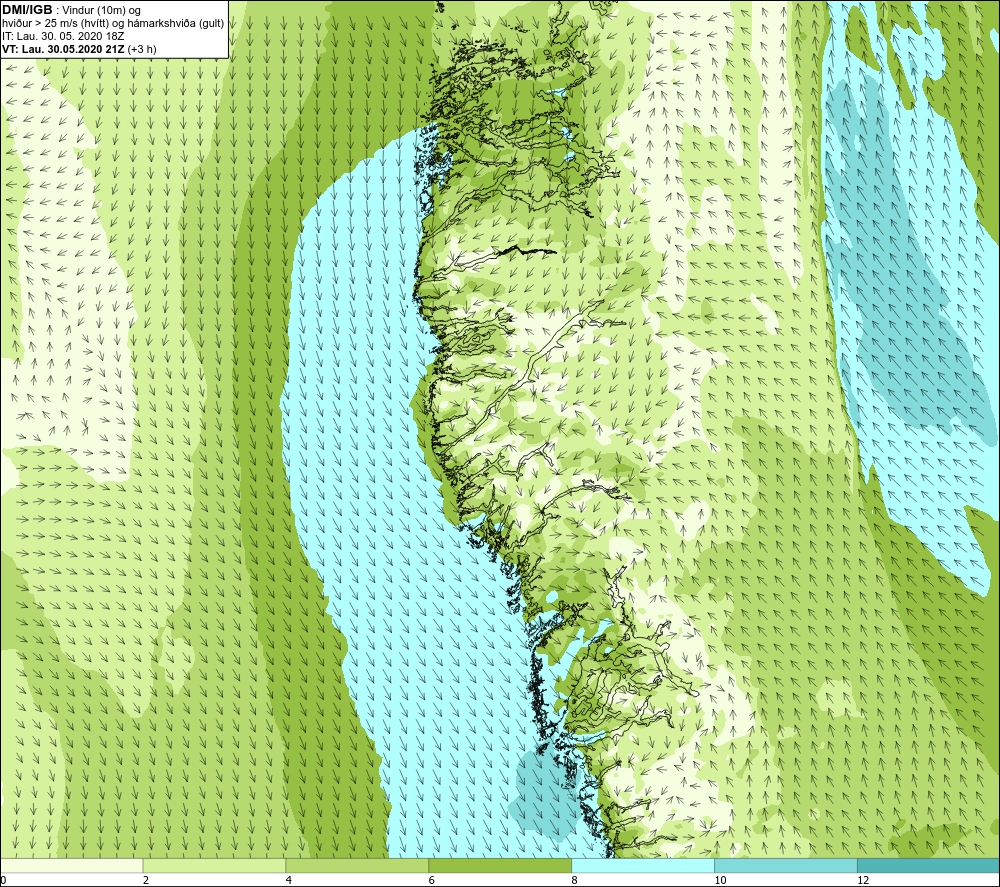Click the legend scale label '0'

[3, 880]
